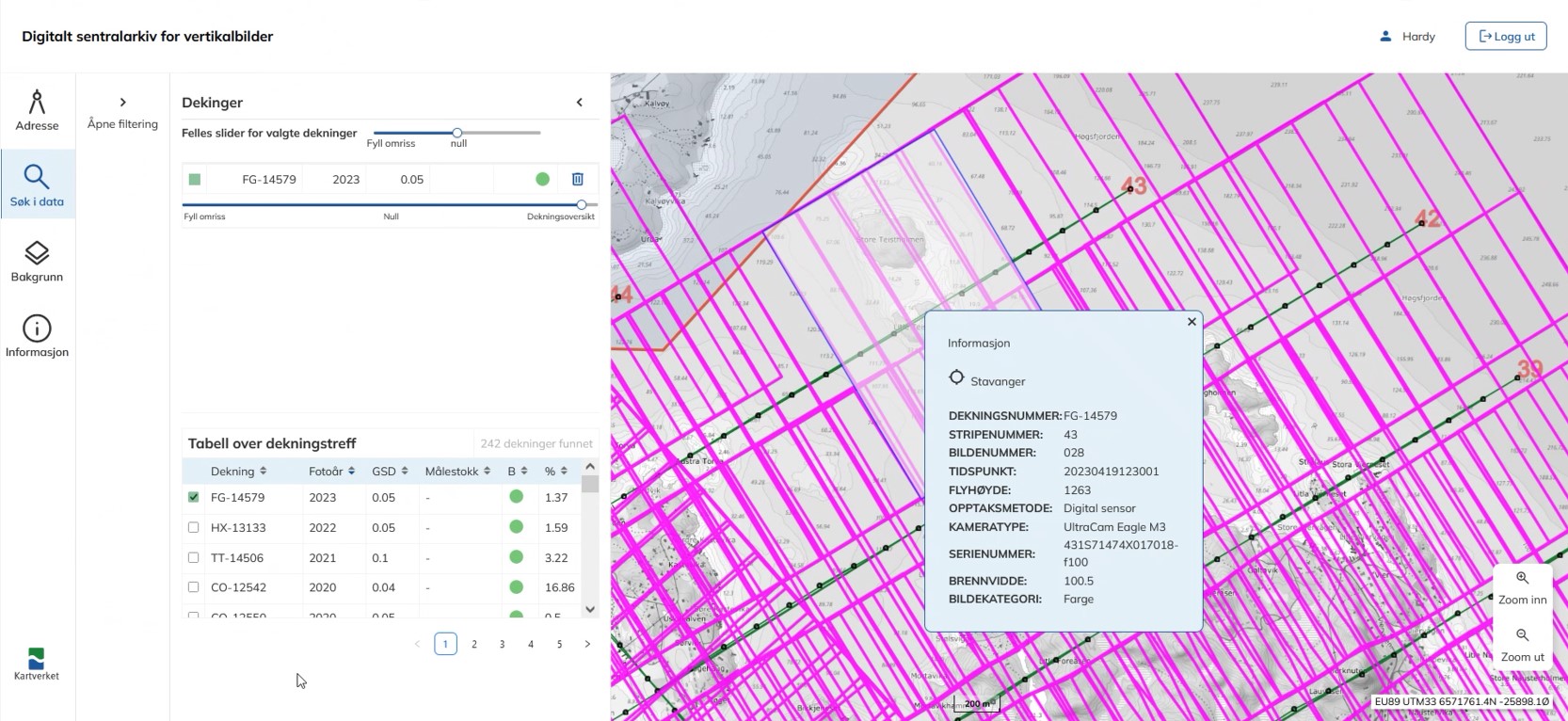Close the Informasjon popup
1568x721 pixels.
coord(1192,322)
